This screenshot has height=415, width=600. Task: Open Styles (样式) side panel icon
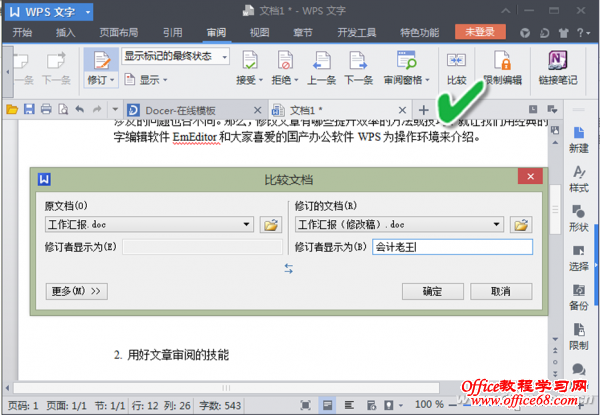click(579, 179)
